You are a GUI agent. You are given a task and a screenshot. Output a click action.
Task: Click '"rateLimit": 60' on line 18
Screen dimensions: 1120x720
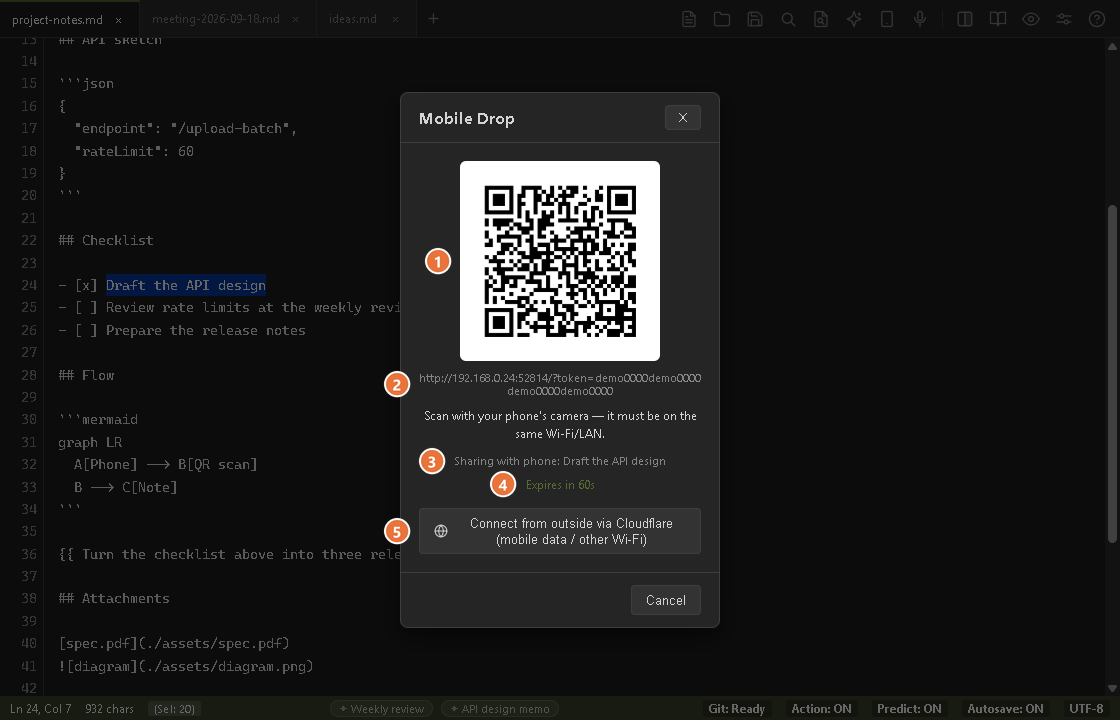pyautogui.click(x=134, y=151)
